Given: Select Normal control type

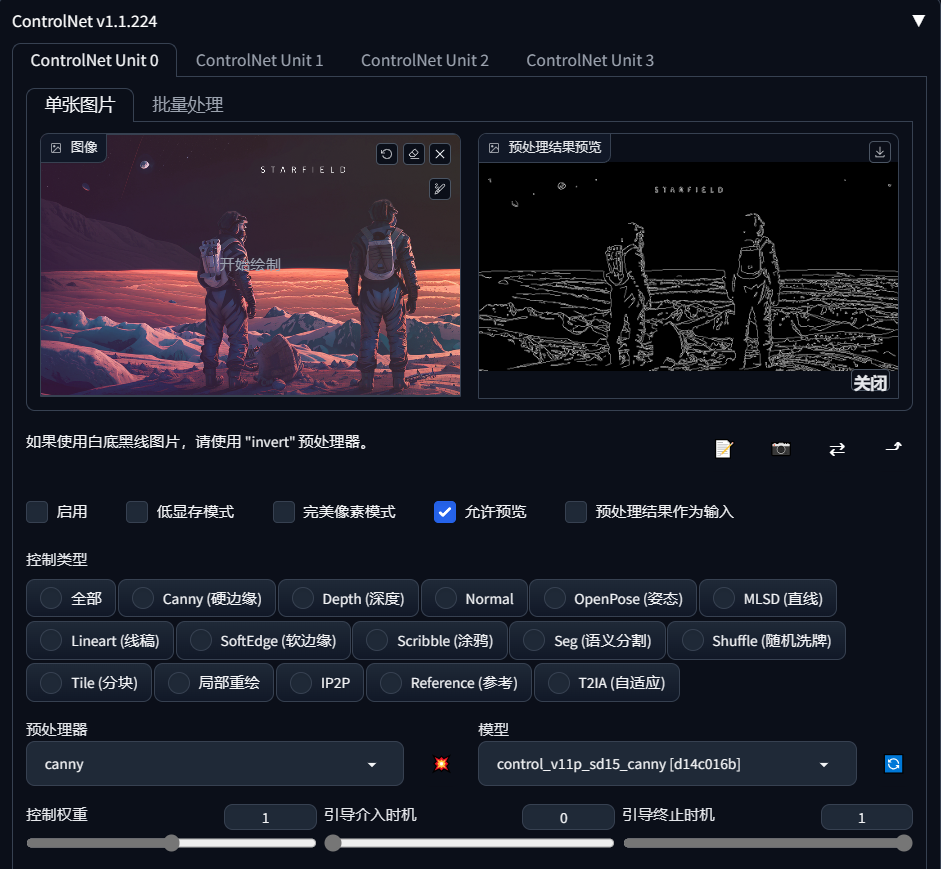Looking at the screenshot, I should point(474,598).
